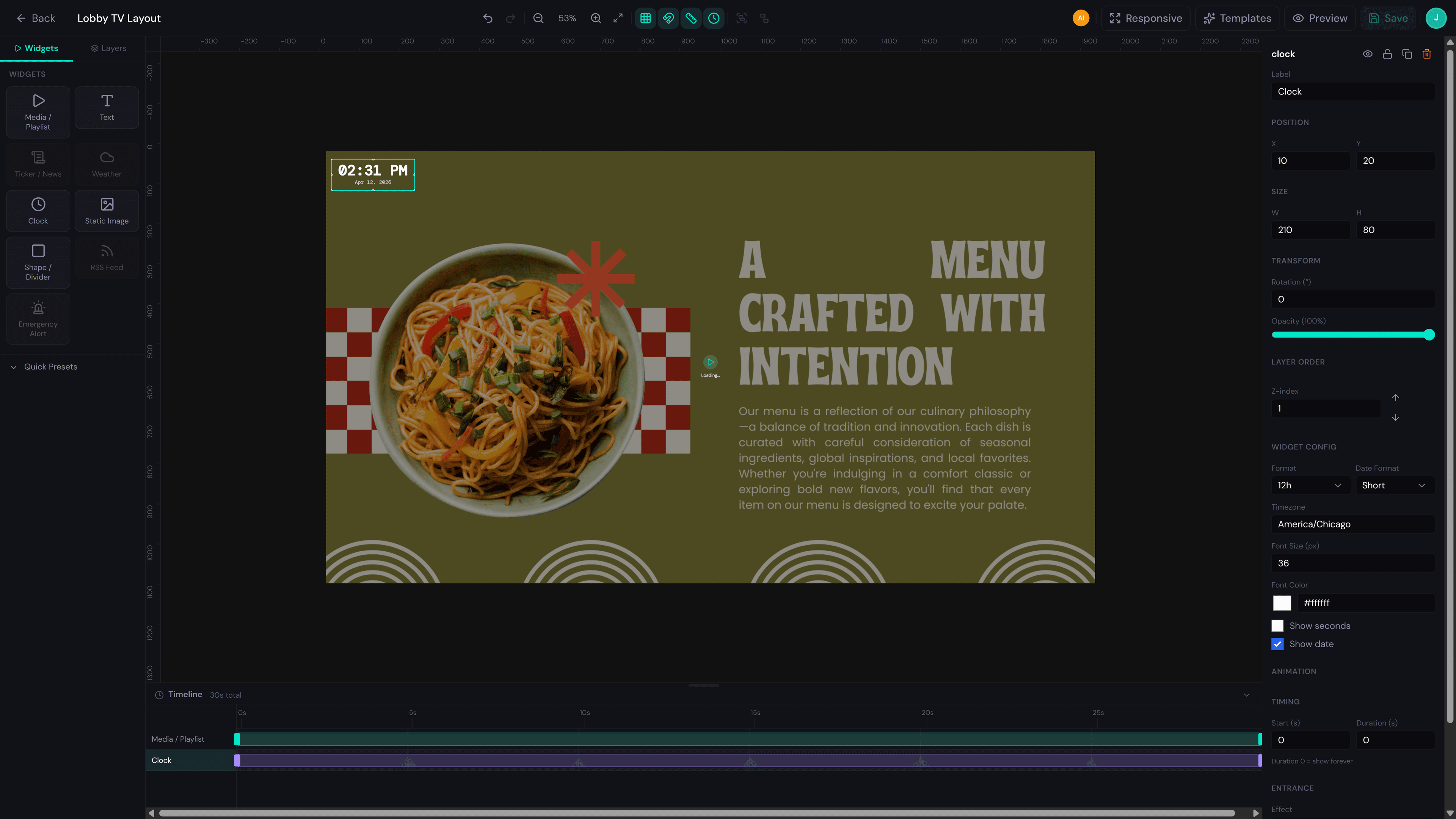Delete the clock widget via trash icon

point(1426,54)
